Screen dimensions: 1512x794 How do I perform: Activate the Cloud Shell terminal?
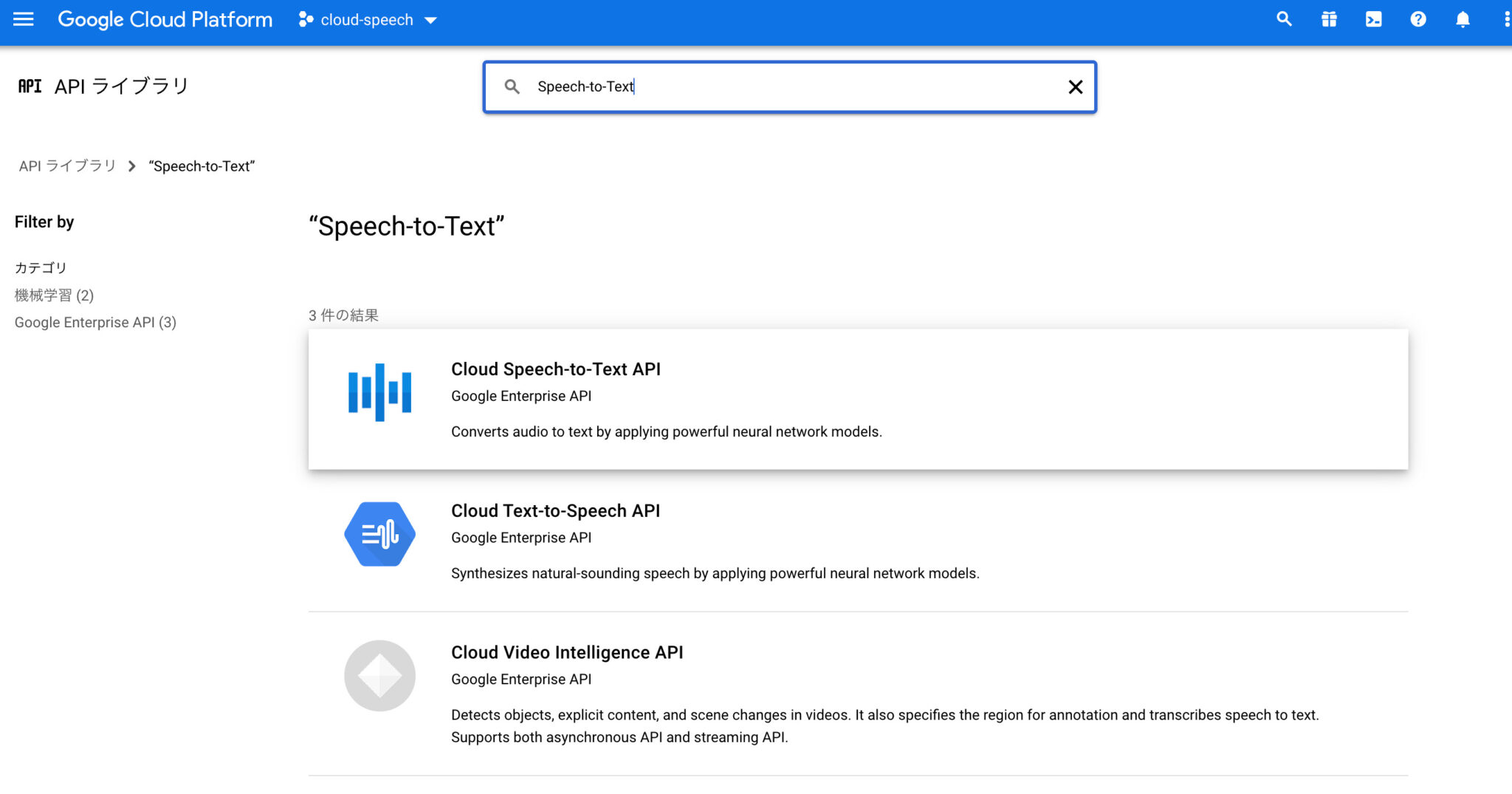coord(1374,20)
